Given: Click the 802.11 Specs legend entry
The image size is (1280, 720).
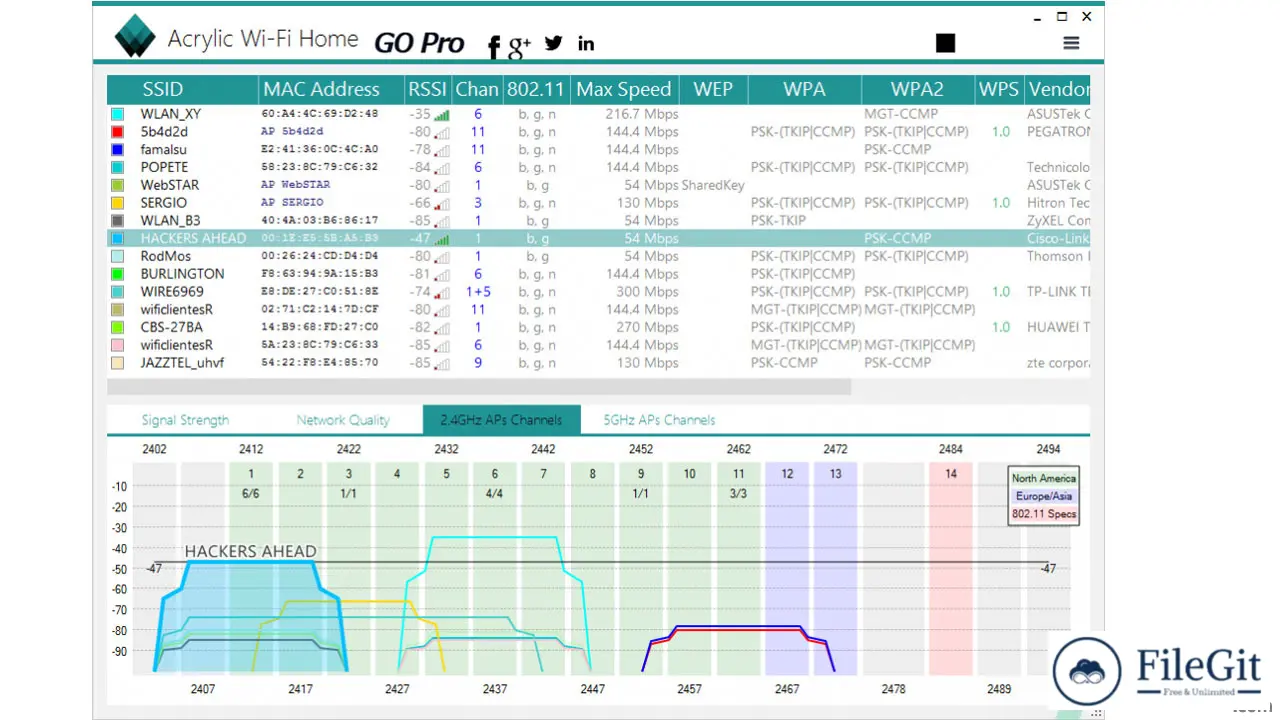Looking at the screenshot, I should click(1043, 514).
